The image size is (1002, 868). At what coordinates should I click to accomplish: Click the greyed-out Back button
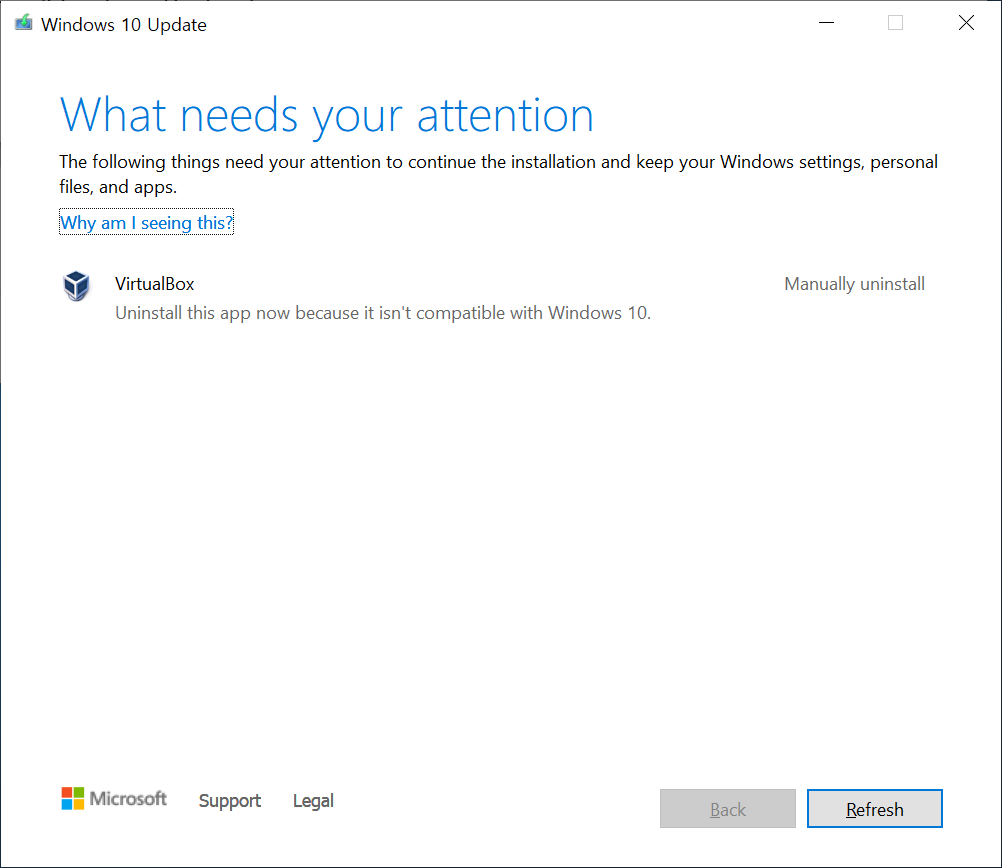pyautogui.click(x=728, y=809)
